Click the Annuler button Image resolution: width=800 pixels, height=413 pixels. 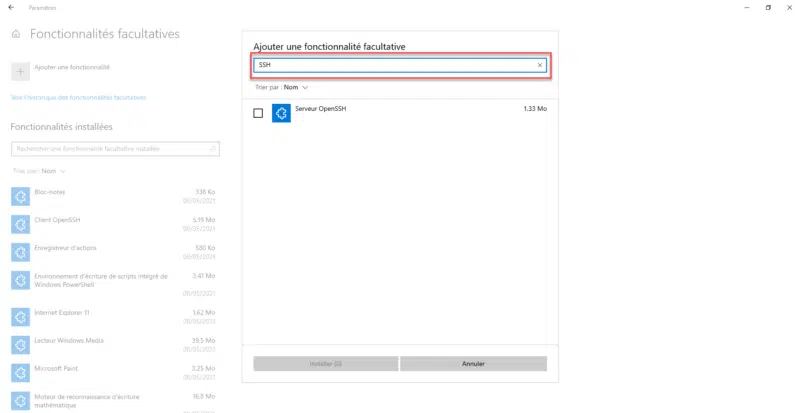[473, 363]
